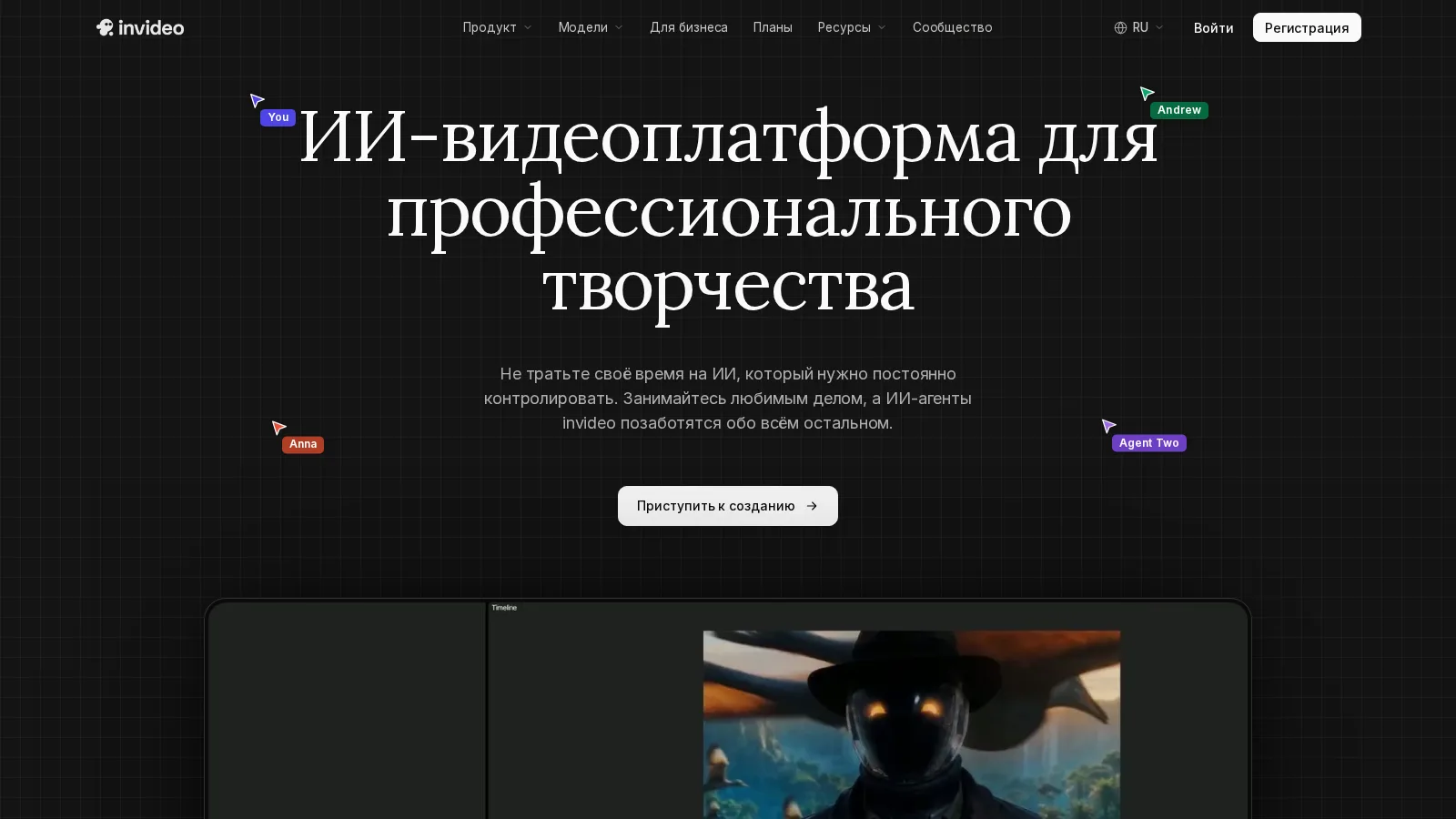Screen dimensions: 1456x819
Task: Click the Anna cursor label
Action: 303,444
